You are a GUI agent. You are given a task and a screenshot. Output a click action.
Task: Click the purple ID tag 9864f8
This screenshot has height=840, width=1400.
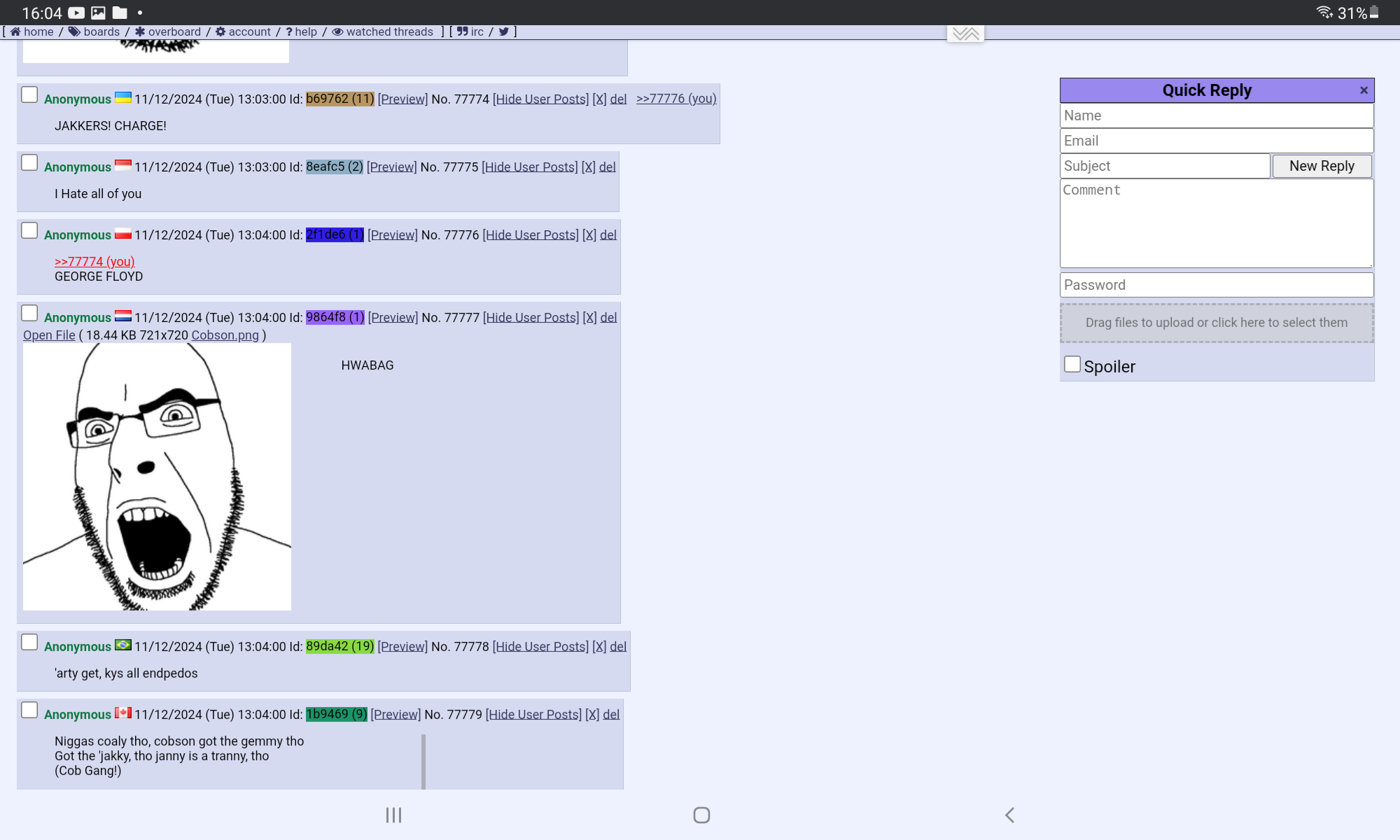335,317
